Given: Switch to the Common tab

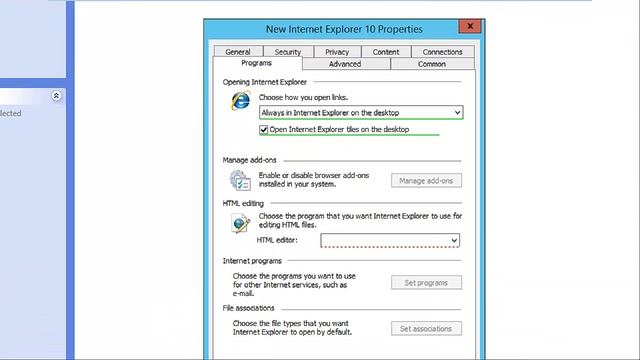Looking at the screenshot, I should [x=432, y=64].
